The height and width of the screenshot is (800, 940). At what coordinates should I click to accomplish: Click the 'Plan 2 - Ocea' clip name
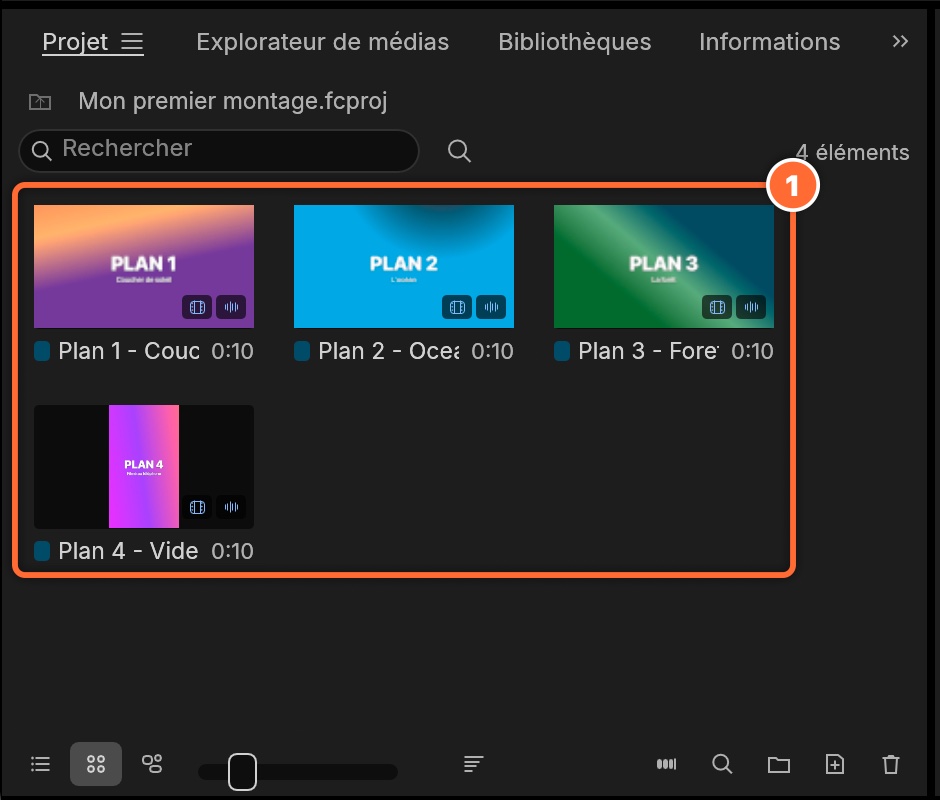coord(388,351)
